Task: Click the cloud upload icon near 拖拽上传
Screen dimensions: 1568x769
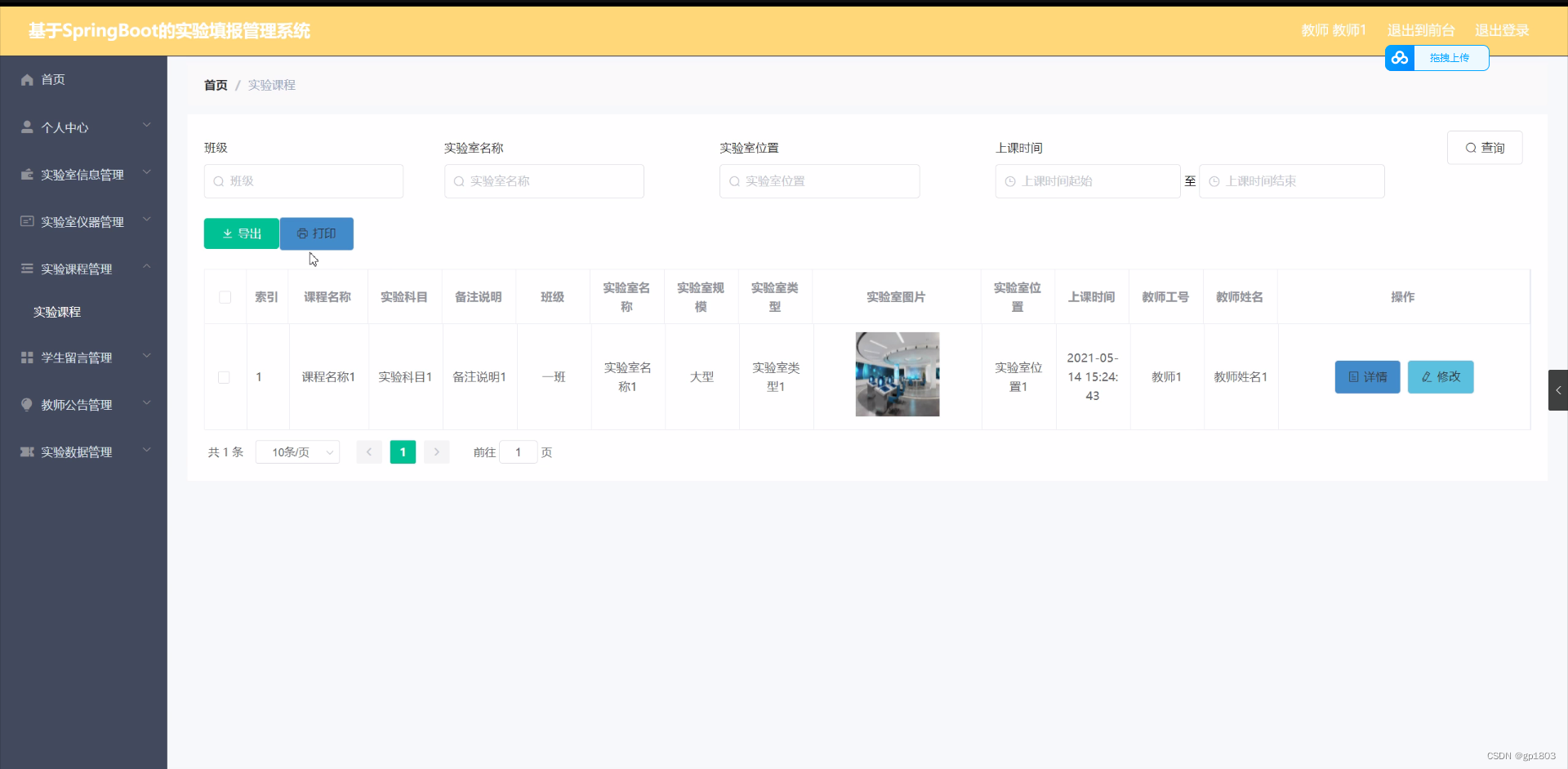Action: (1401, 58)
